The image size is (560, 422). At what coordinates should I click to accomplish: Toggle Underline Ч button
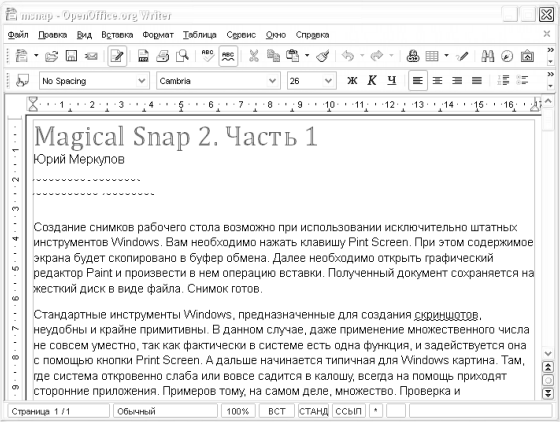click(x=392, y=81)
